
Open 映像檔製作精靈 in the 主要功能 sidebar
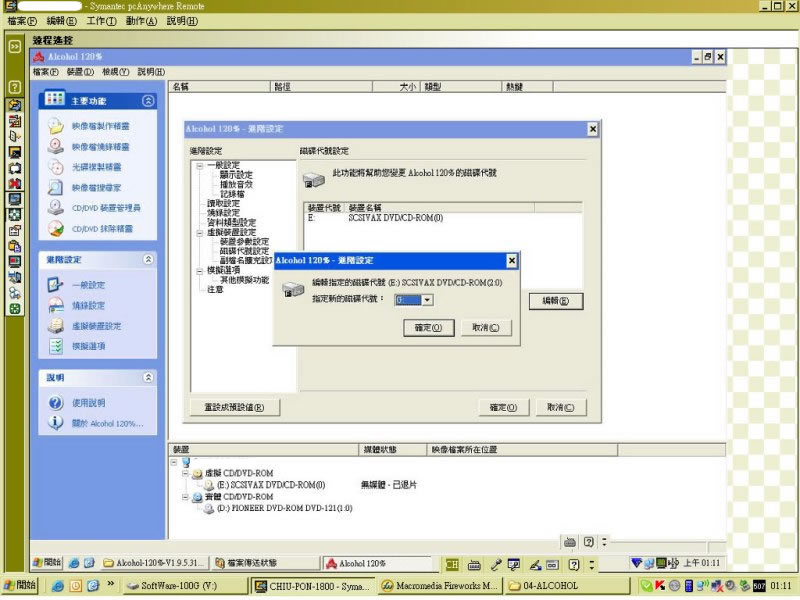tap(100, 126)
